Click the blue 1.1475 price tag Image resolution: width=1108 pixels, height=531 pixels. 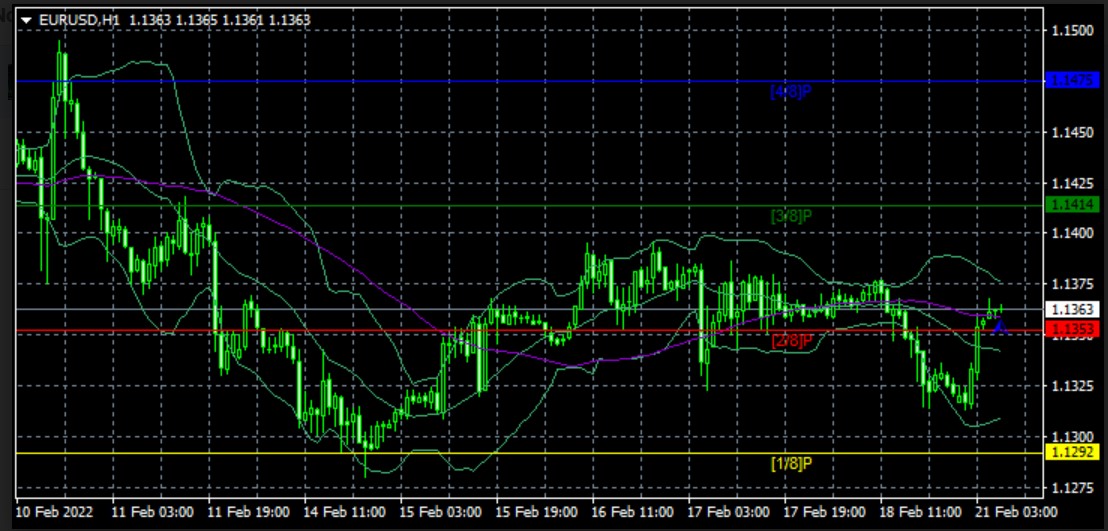pyautogui.click(x=1071, y=80)
